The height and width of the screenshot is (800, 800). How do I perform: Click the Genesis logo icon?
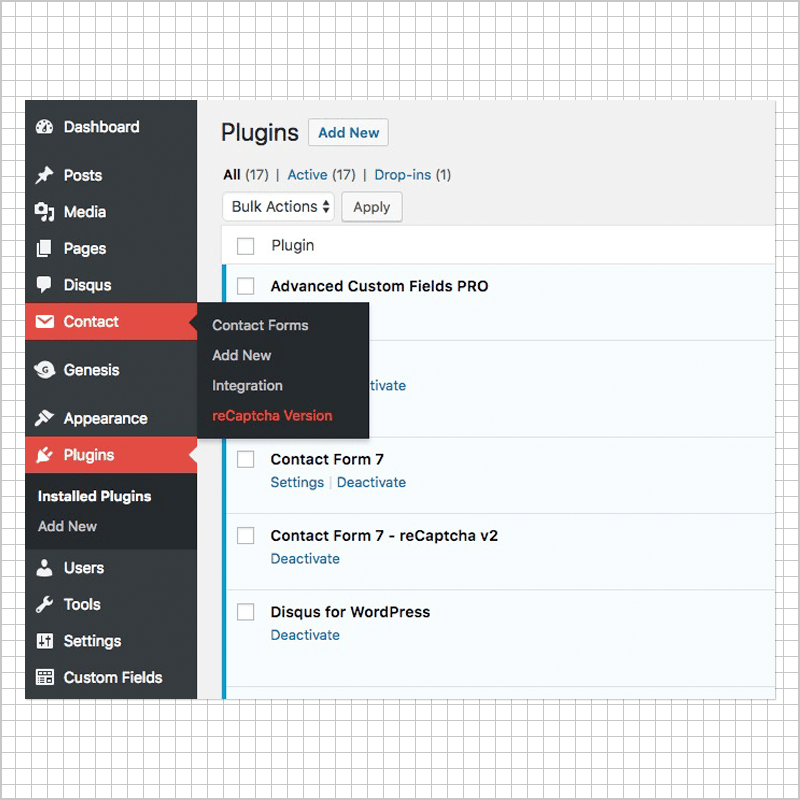(44, 370)
